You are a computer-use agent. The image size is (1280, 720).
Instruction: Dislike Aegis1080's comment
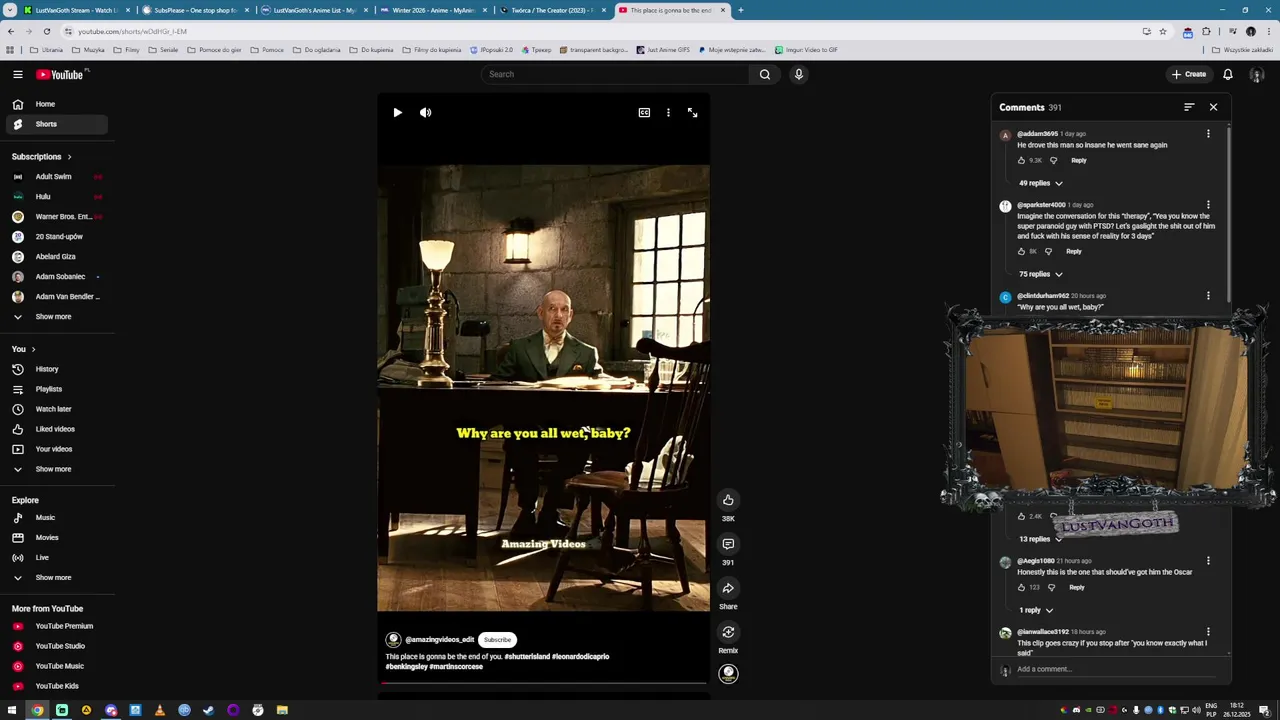click(x=1051, y=587)
